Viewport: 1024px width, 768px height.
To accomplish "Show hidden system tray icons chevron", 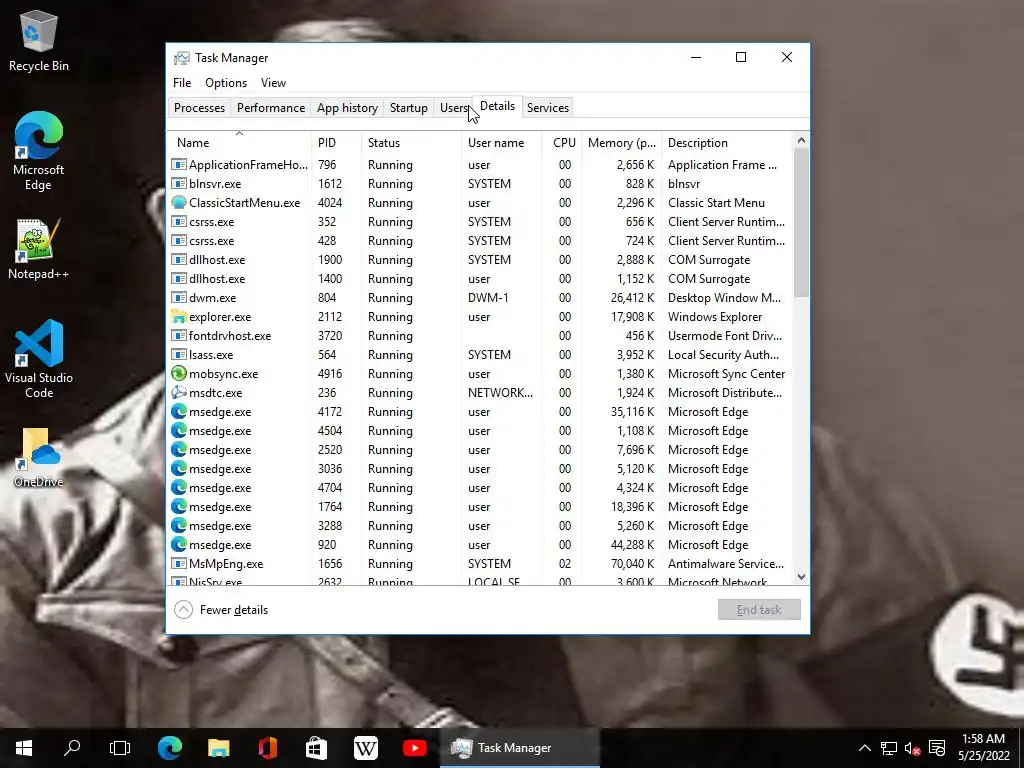I will point(865,748).
